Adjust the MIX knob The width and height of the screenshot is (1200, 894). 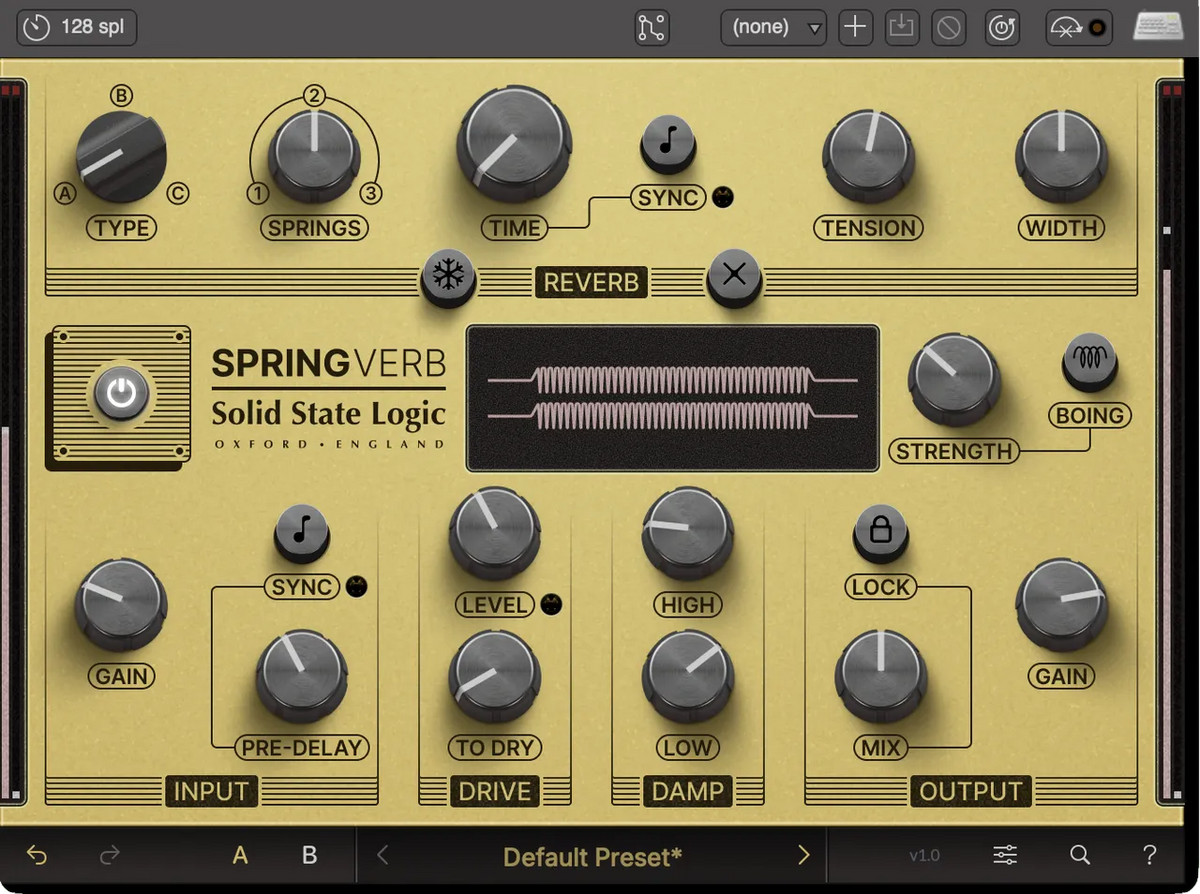click(880, 676)
